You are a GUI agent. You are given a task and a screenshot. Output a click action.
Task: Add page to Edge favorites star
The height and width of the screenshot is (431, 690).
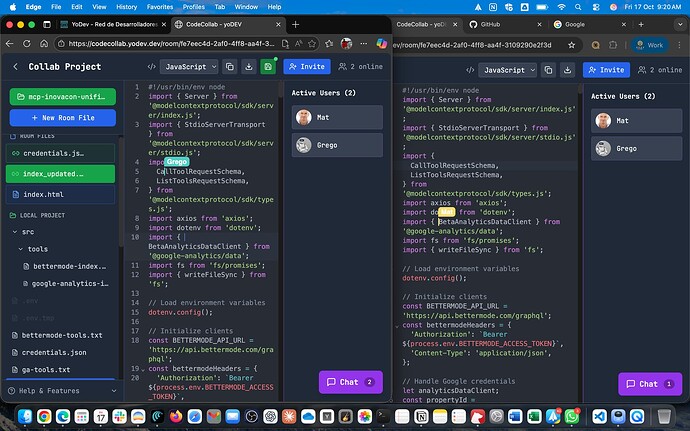[x=312, y=44]
